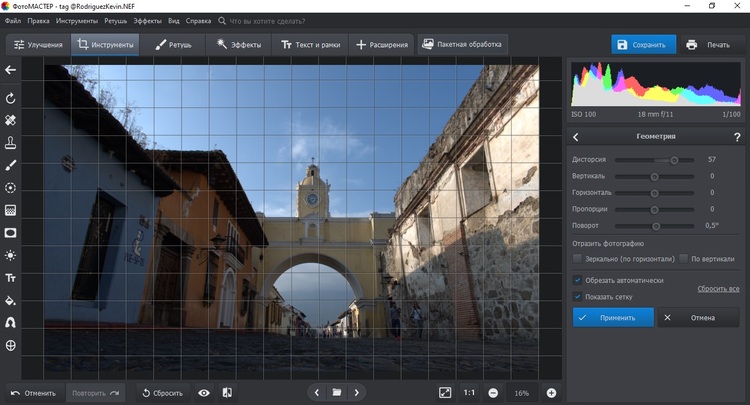Select the text tool icon
The image size is (750, 405).
(11, 277)
